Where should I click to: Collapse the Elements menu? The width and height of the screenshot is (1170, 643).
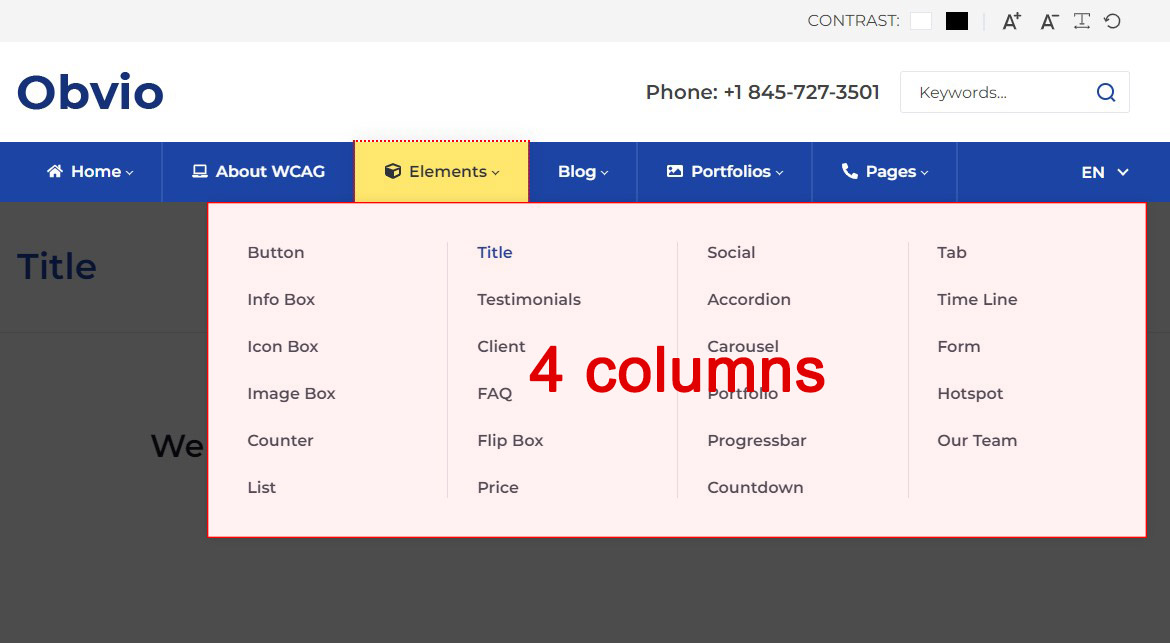pyautogui.click(x=442, y=172)
